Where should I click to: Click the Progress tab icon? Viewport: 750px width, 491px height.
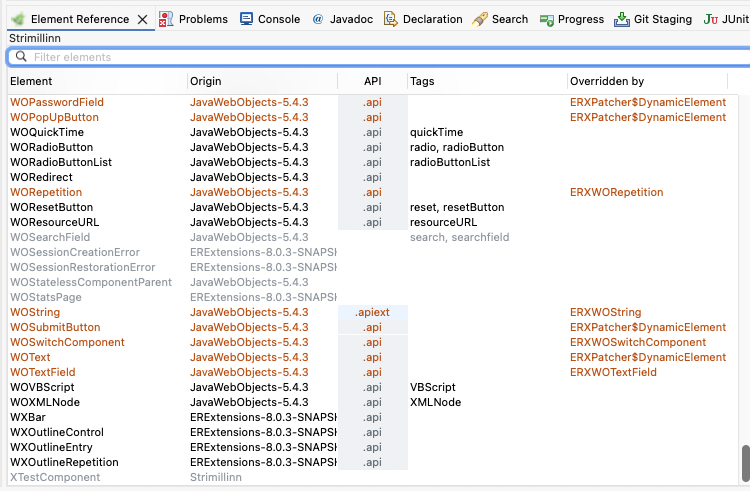546,20
